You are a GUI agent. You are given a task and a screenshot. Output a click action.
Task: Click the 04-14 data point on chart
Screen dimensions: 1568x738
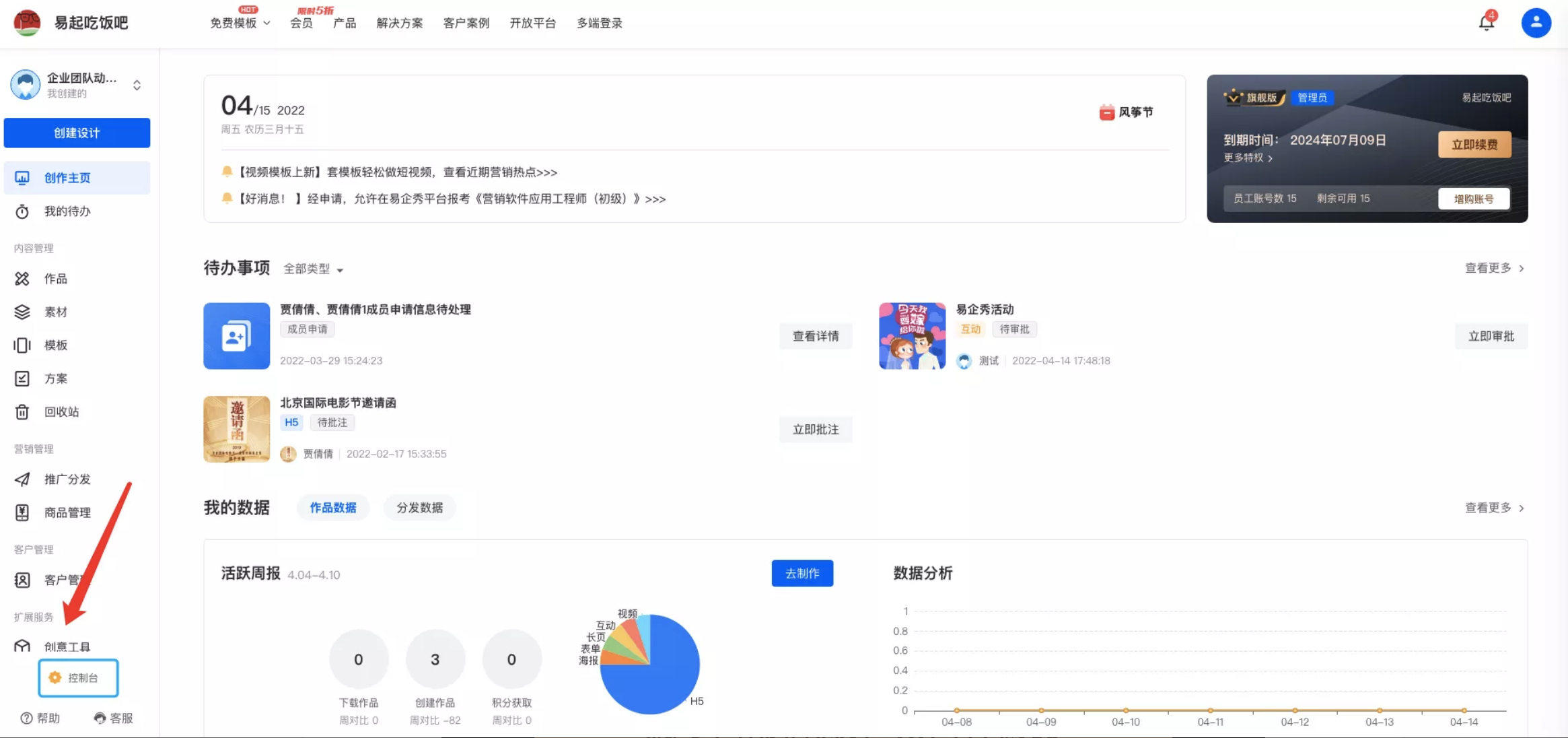click(x=1464, y=710)
